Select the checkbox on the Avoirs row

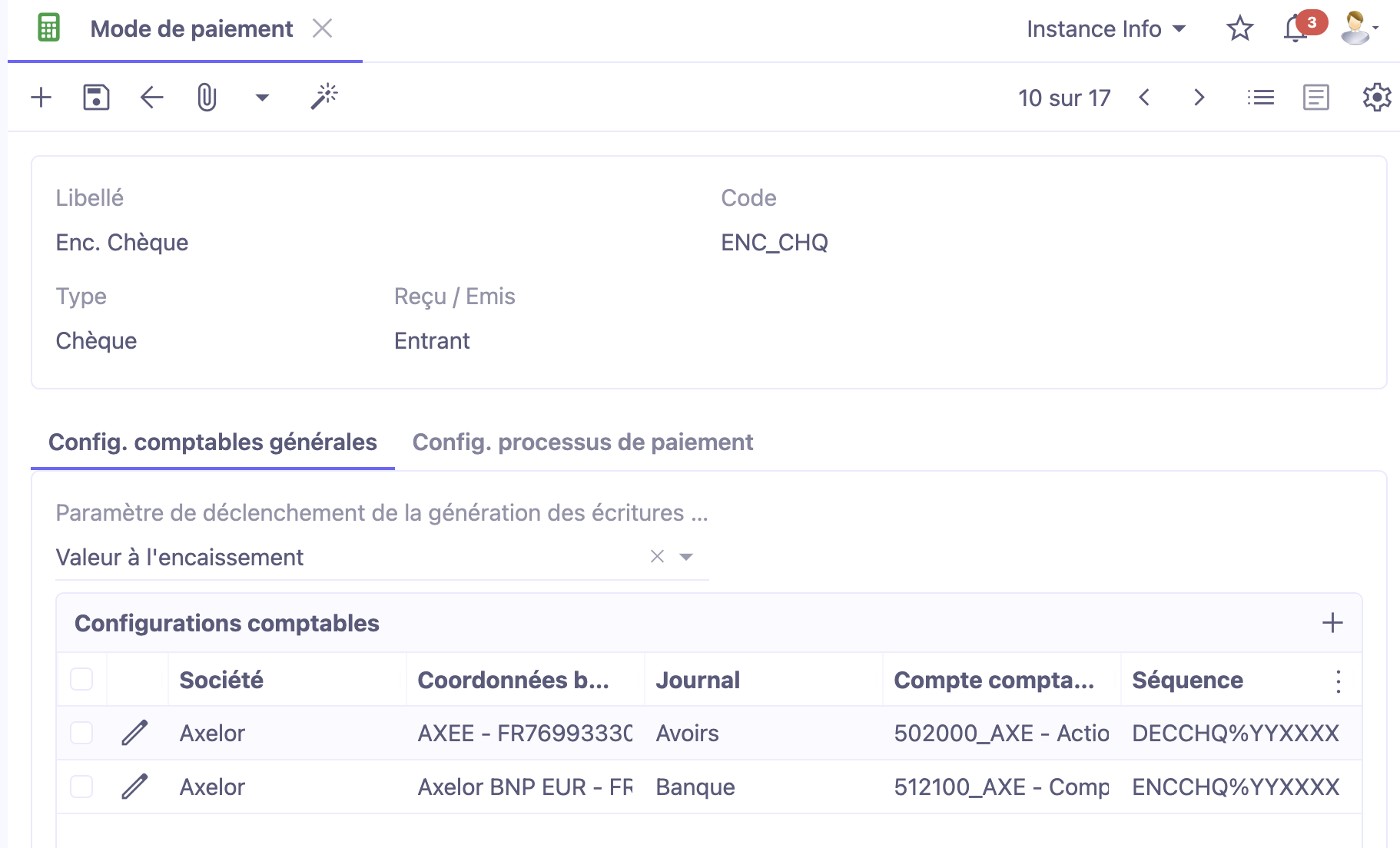[81, 733]
